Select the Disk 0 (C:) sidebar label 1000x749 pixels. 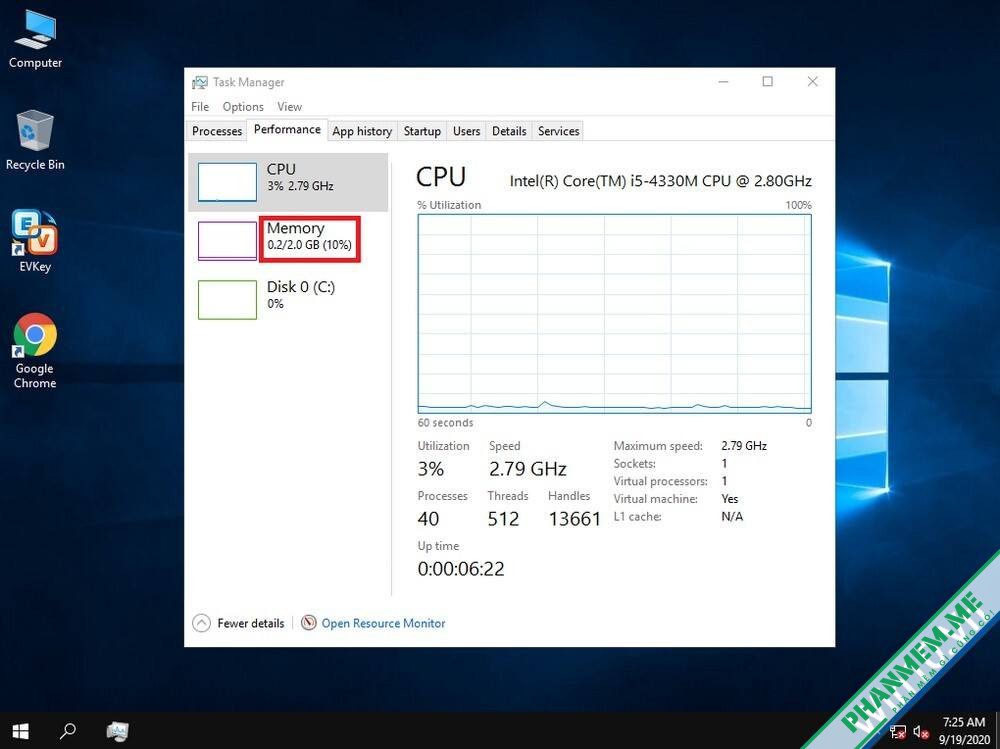point(301,286)
